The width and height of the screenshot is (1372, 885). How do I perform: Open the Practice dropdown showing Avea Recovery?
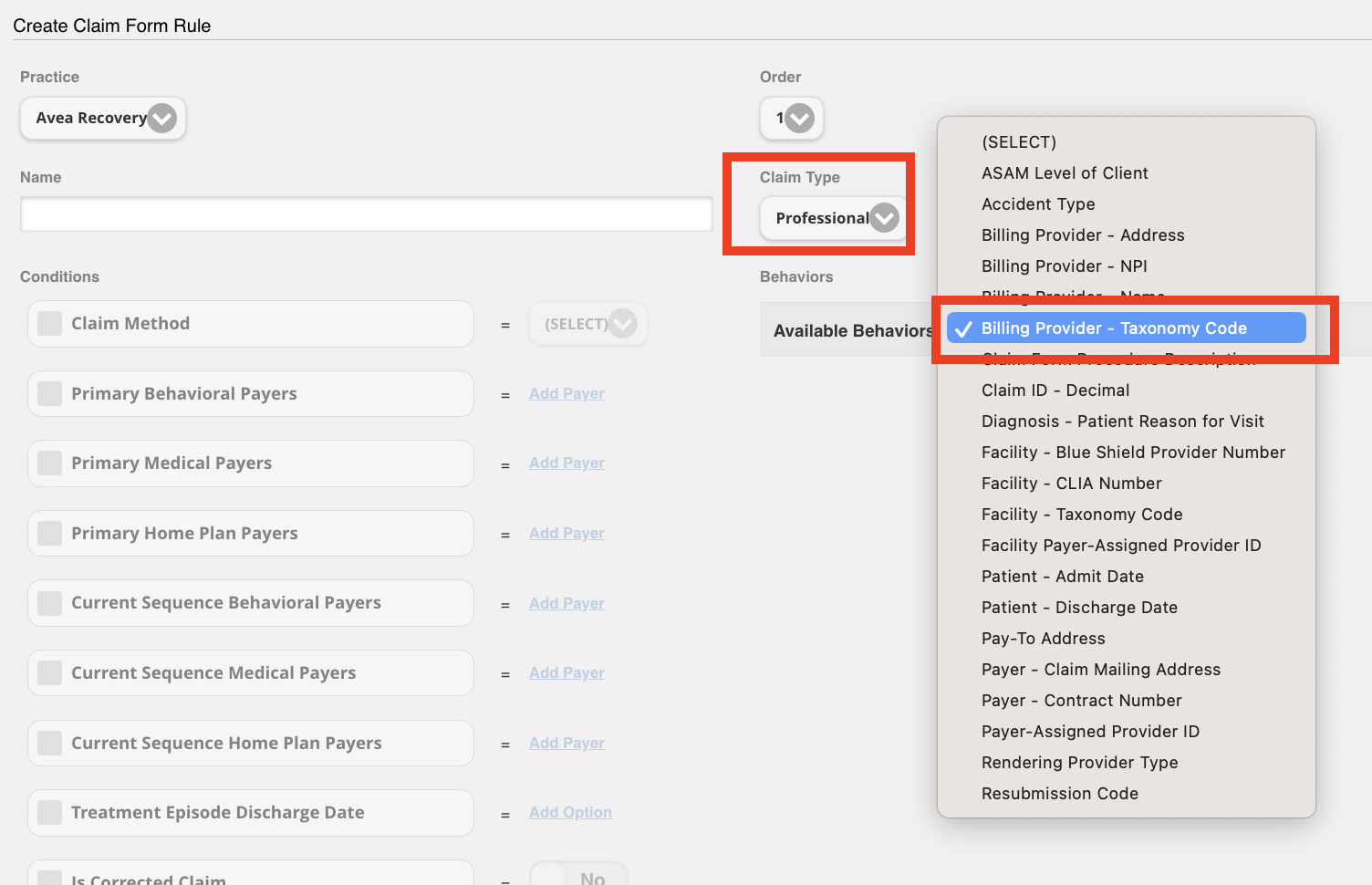click(103, 119)
